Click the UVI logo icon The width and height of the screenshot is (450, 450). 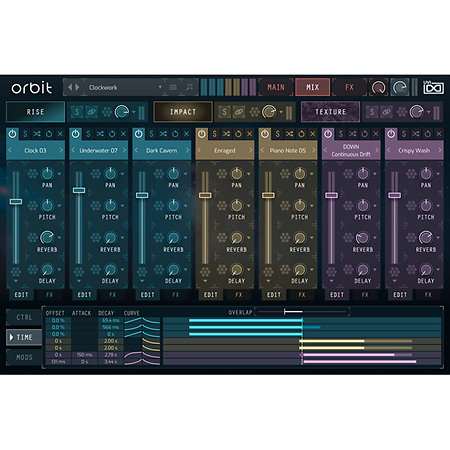[433, 87]
